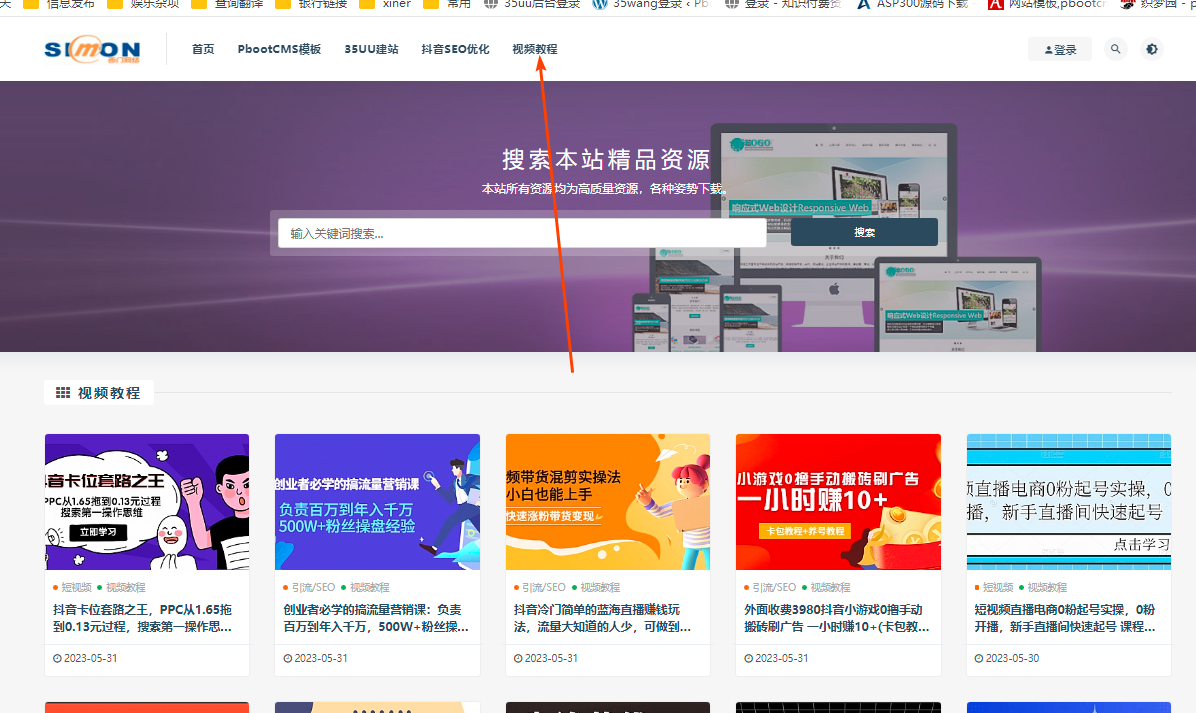
Task: Open article title 抖音卡位套路之王，PPC从1.65拖到0.13元
Action: point(143,618)
